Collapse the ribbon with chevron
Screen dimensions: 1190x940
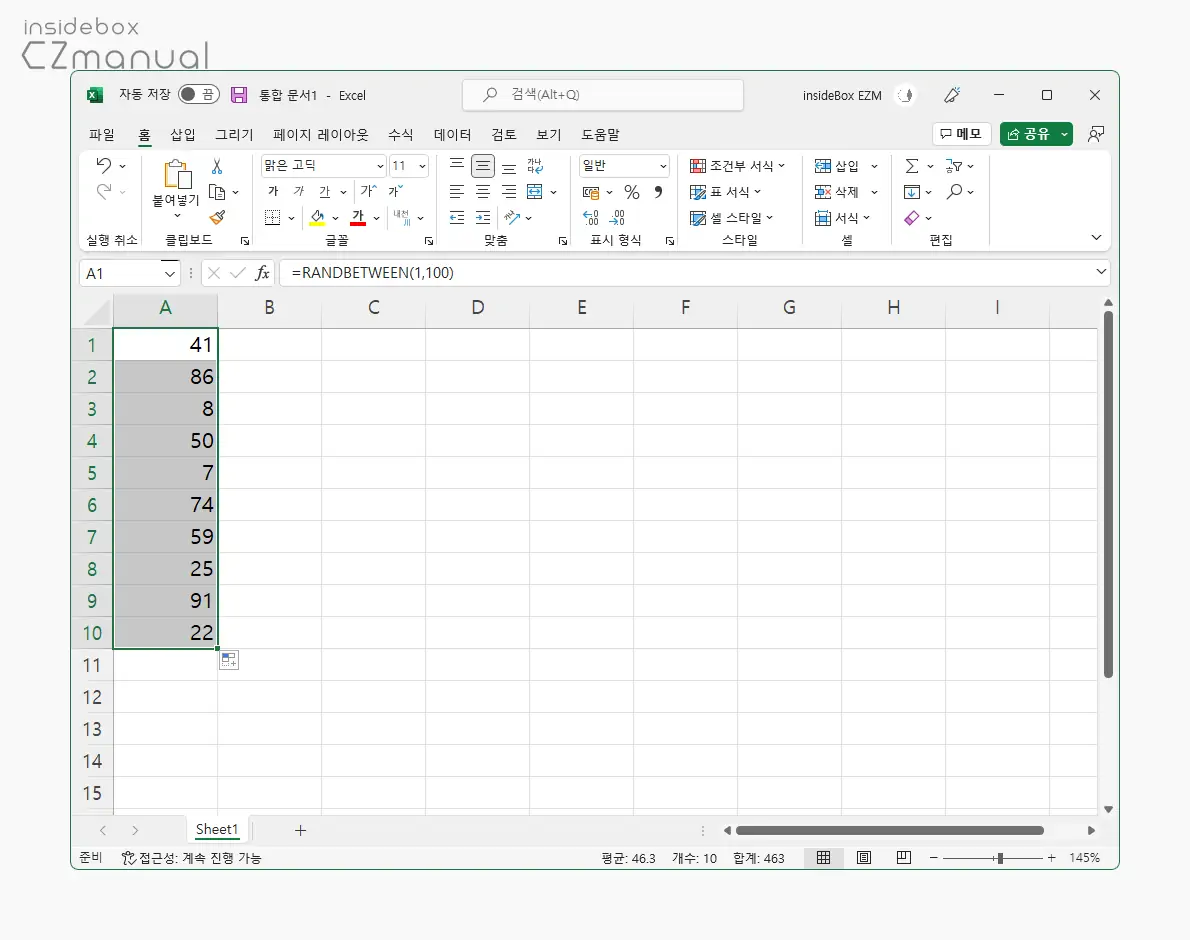pyautogui.click(x=1096, y=237)
